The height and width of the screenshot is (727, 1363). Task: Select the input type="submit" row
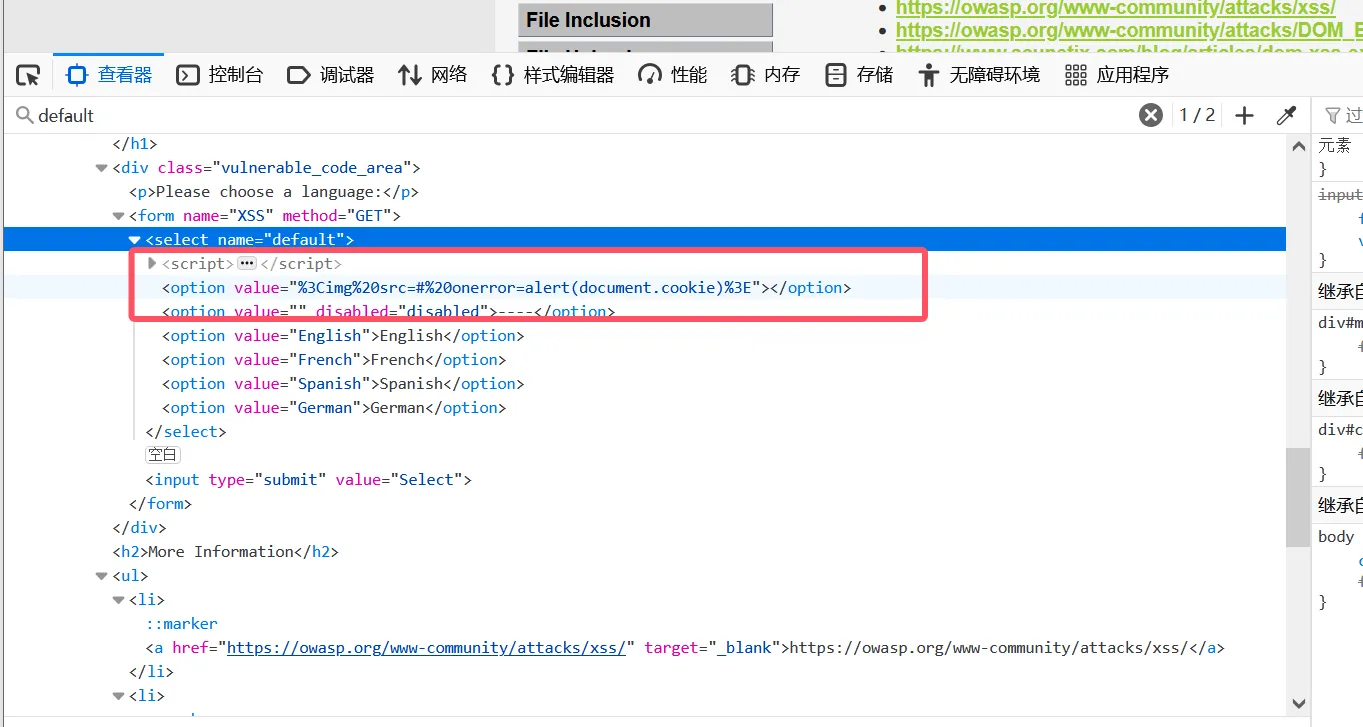point(645,480)
